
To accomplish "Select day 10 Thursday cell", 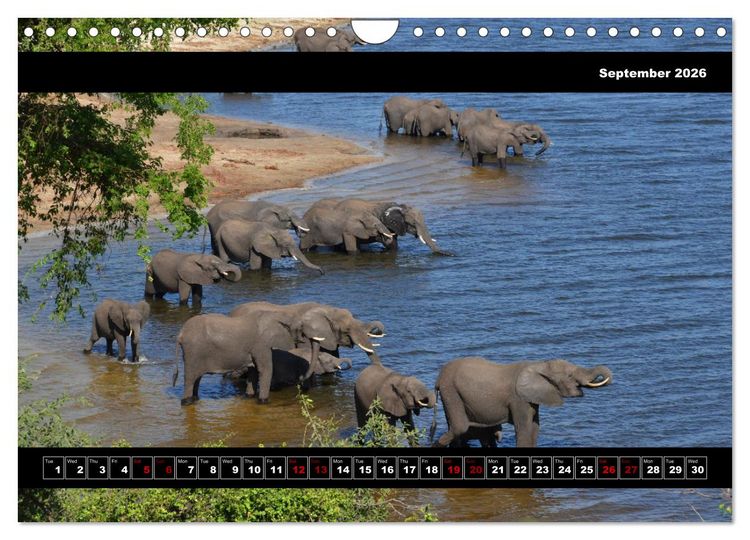I will (x=253, y=468).
